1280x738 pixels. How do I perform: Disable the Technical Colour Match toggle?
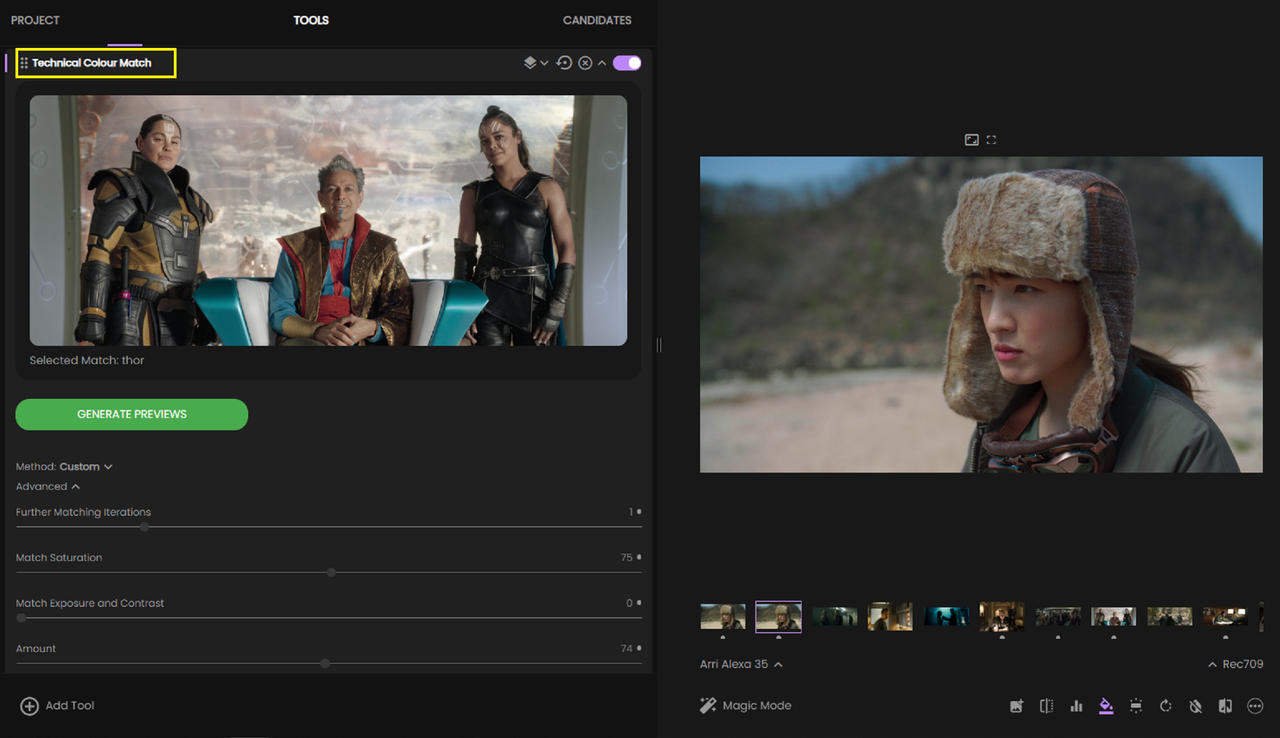click(627, 63)
